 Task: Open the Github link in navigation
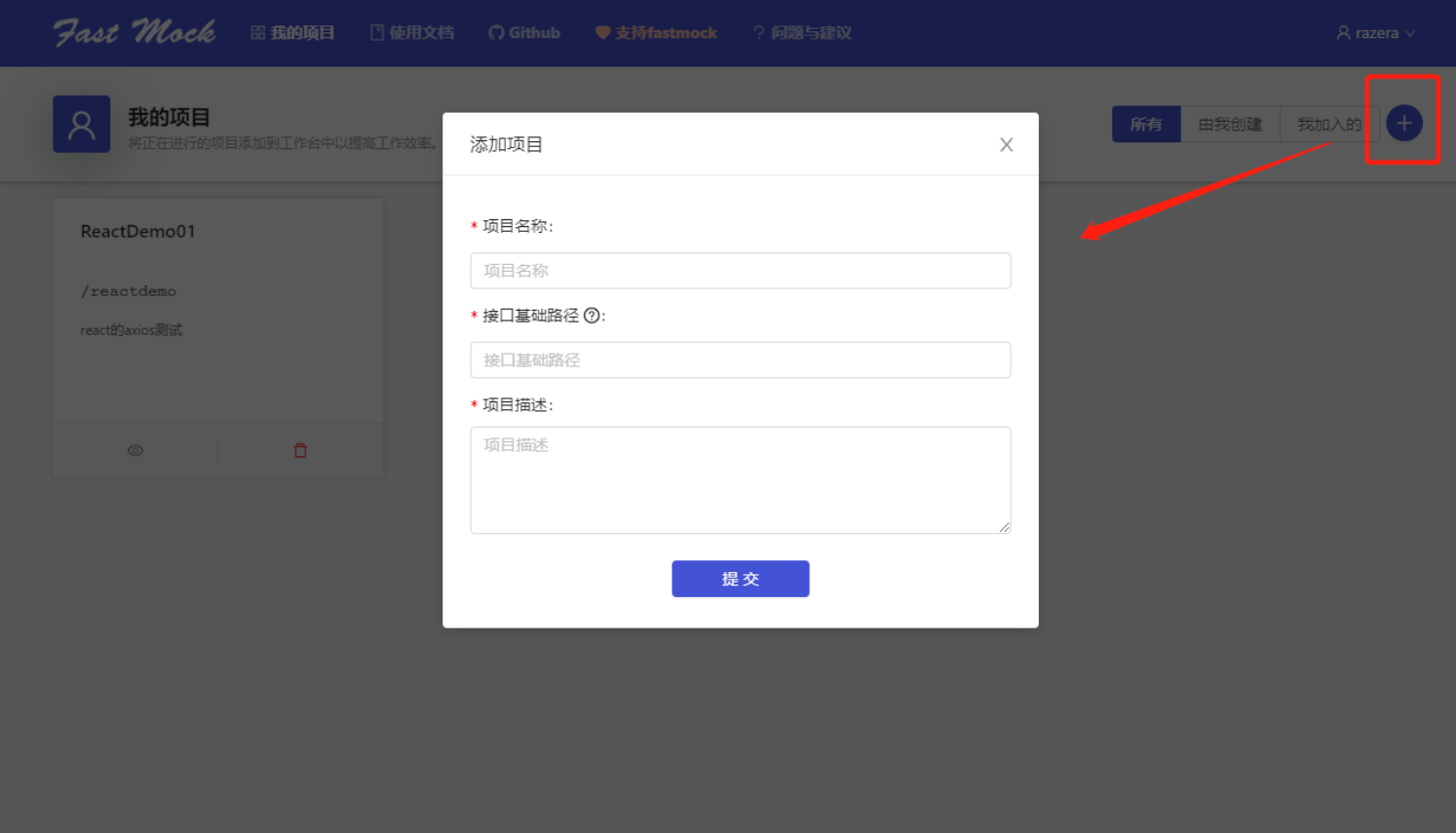tap(524, 33)
